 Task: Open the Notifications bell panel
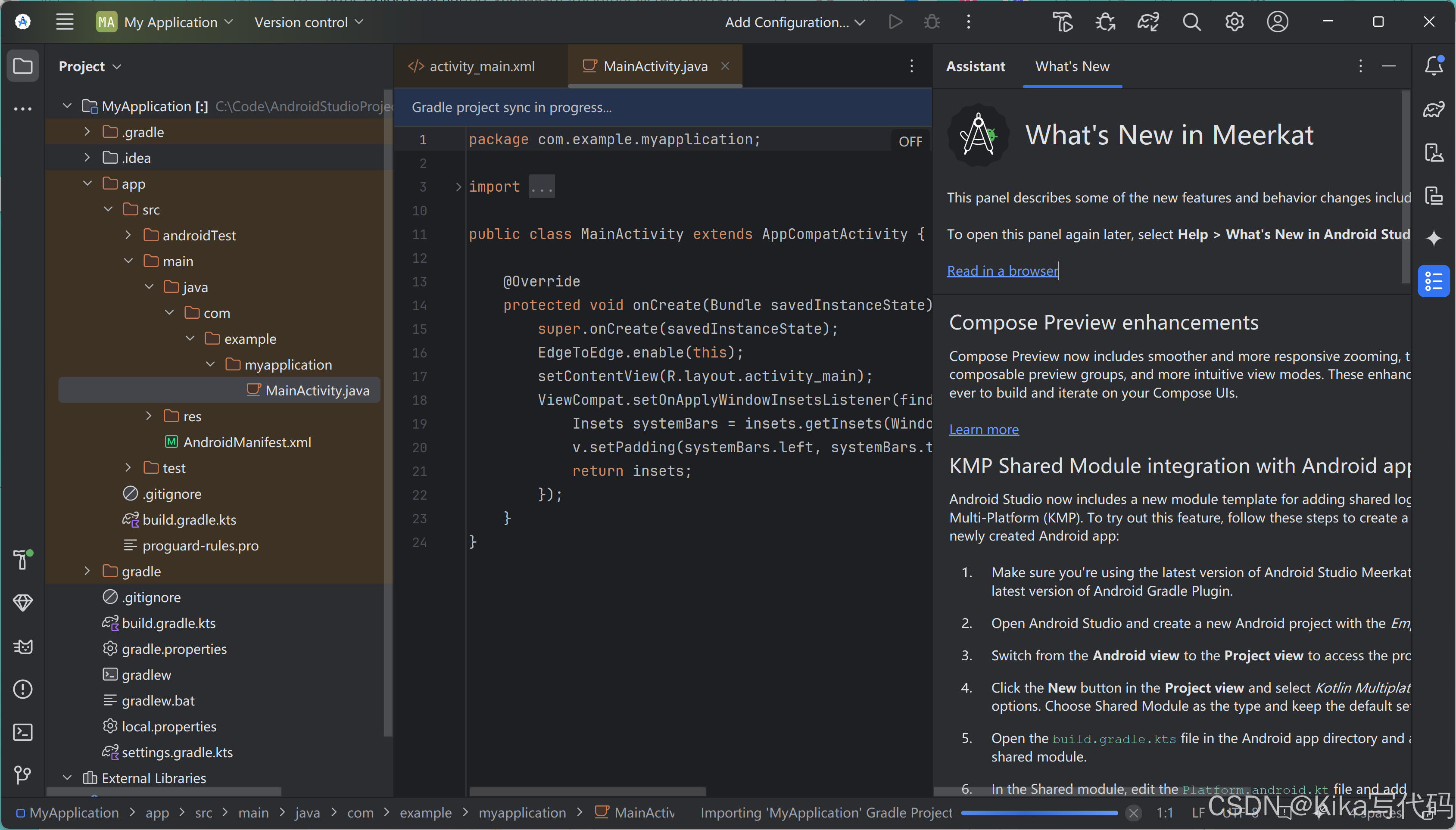1434,65
